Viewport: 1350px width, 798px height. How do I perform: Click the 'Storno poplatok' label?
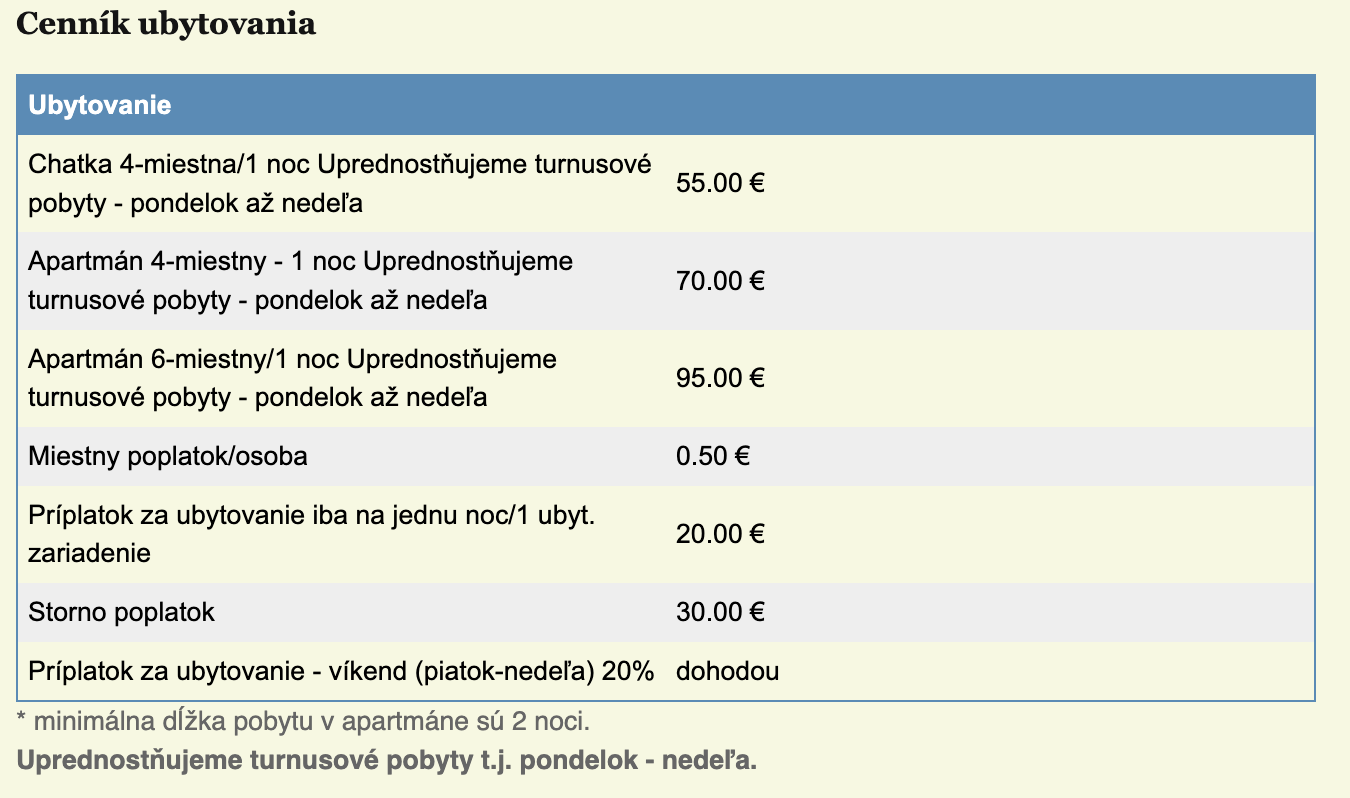click(x=121, y=612)
